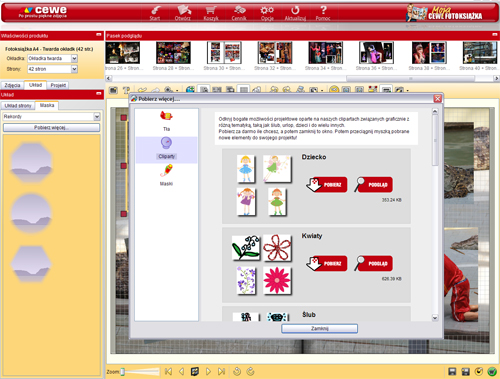The image size is (500, 379).
Task: Click the Cennik price list icon
Action: click(x=239, y=13)
